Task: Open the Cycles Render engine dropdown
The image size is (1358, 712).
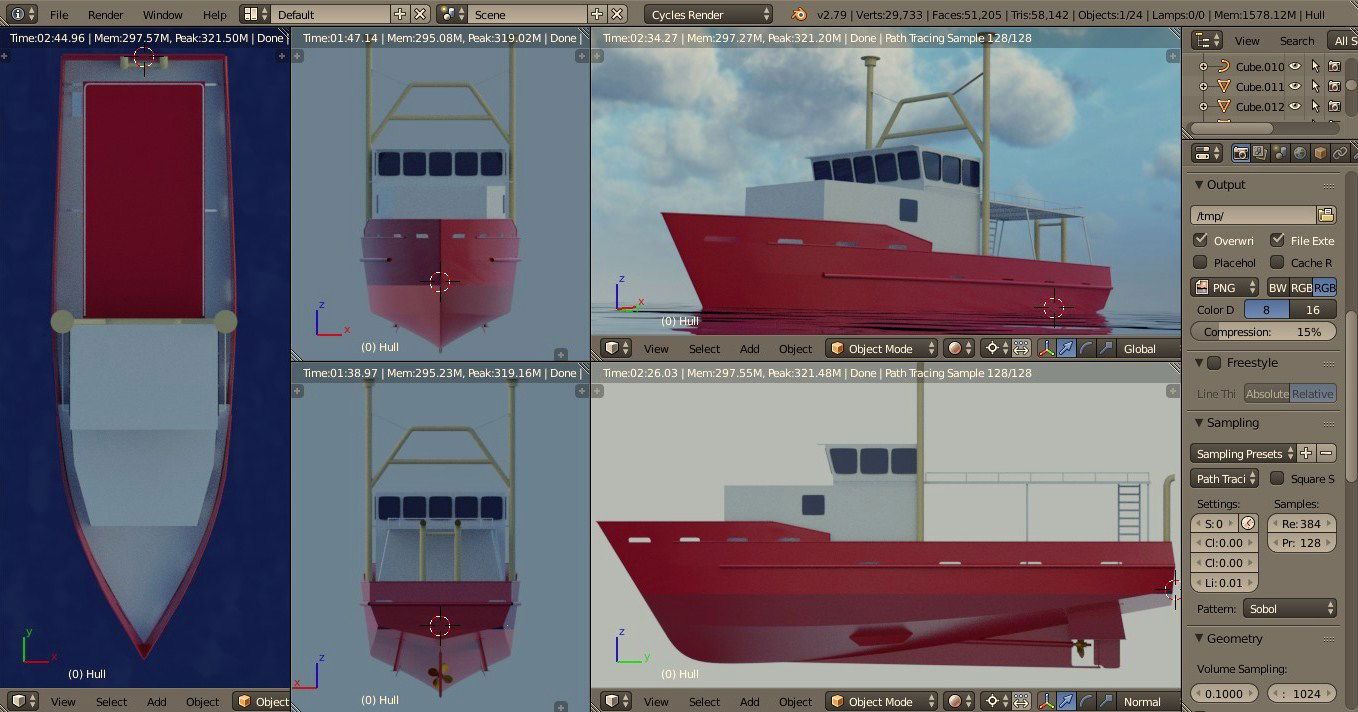Action: coord(709,15)
